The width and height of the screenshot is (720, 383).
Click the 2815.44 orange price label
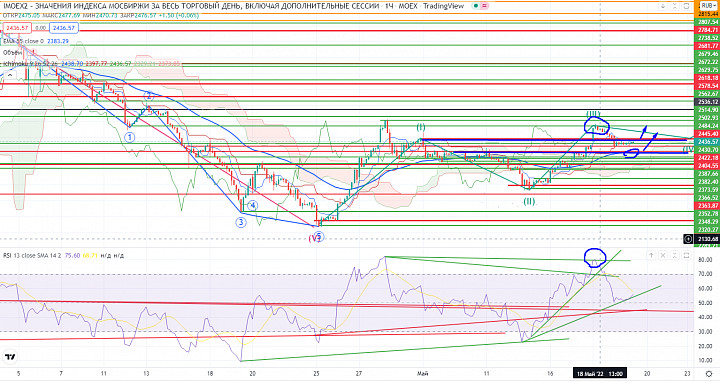click(708, 14)
